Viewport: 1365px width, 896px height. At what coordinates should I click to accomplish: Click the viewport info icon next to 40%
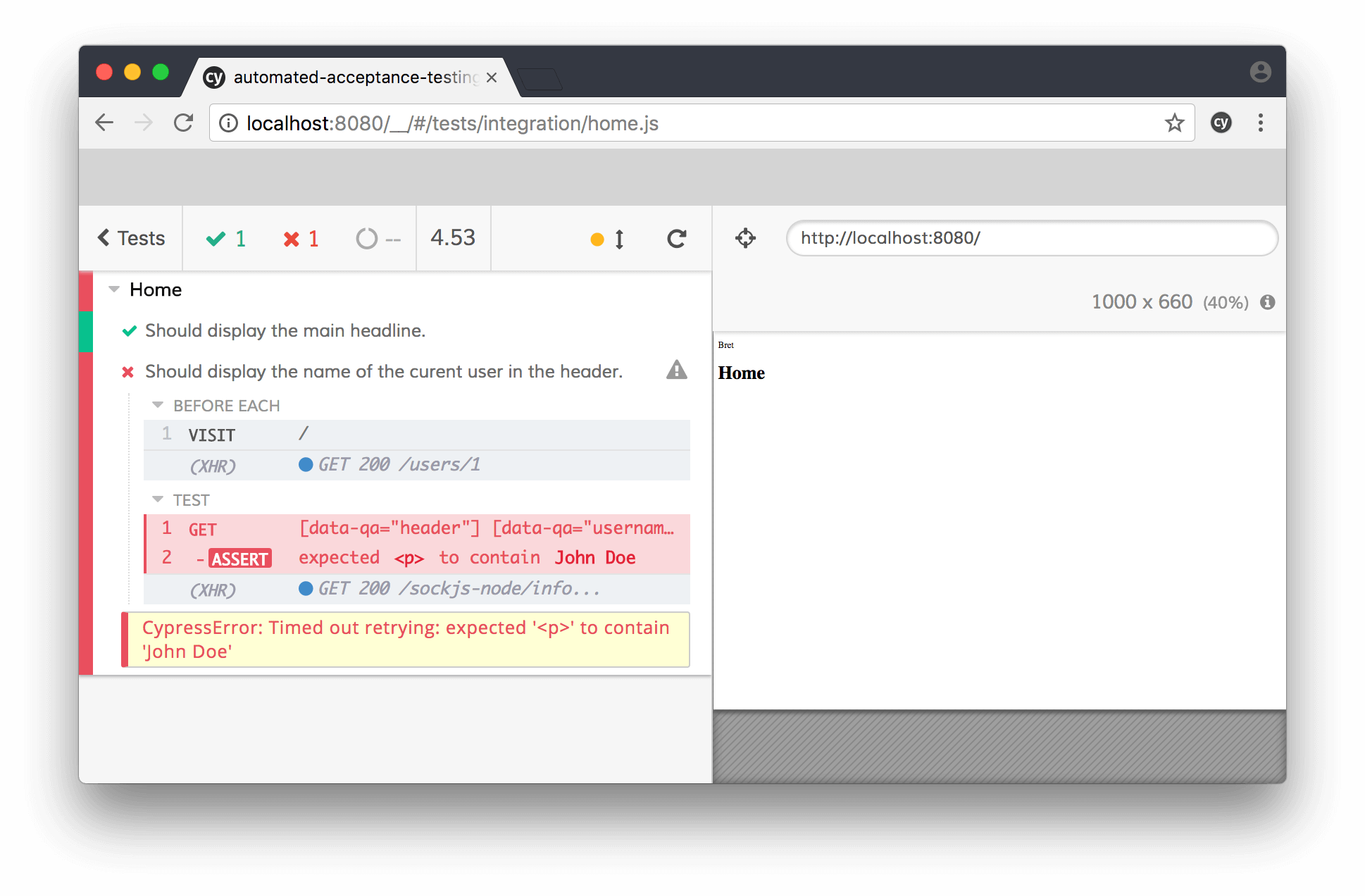[x=1268, y=302]
